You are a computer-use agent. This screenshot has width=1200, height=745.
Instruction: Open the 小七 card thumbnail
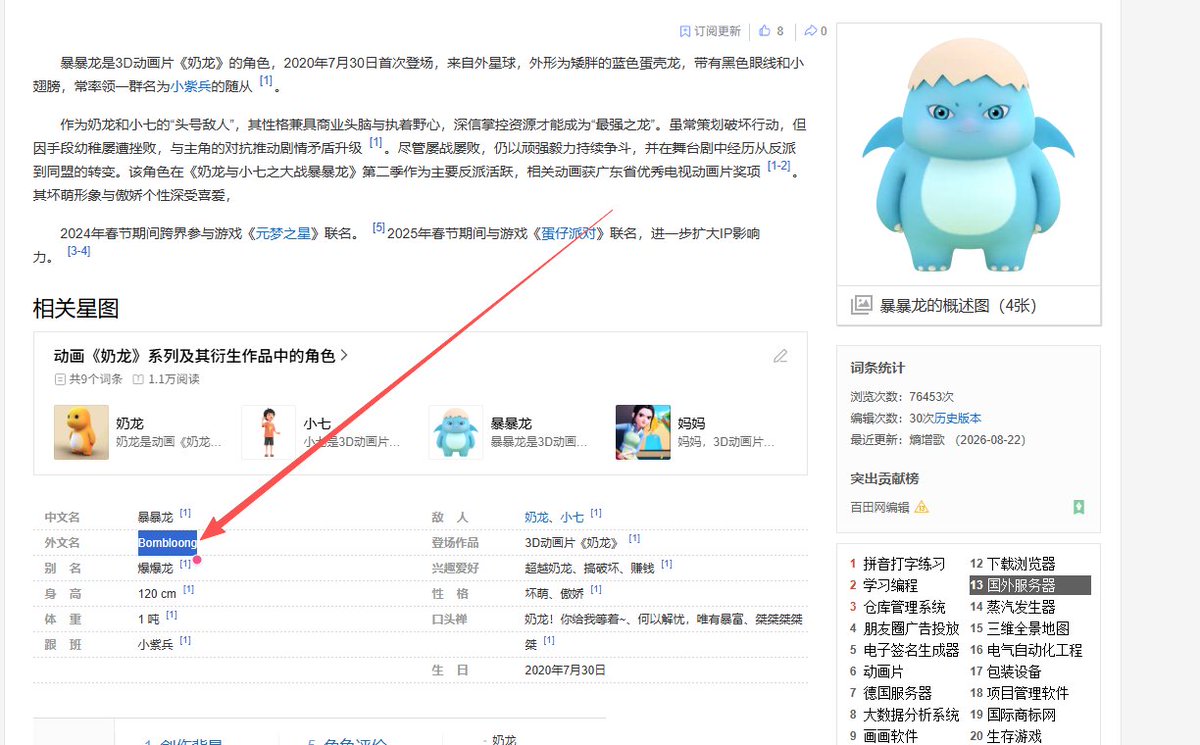click(269, 432)
